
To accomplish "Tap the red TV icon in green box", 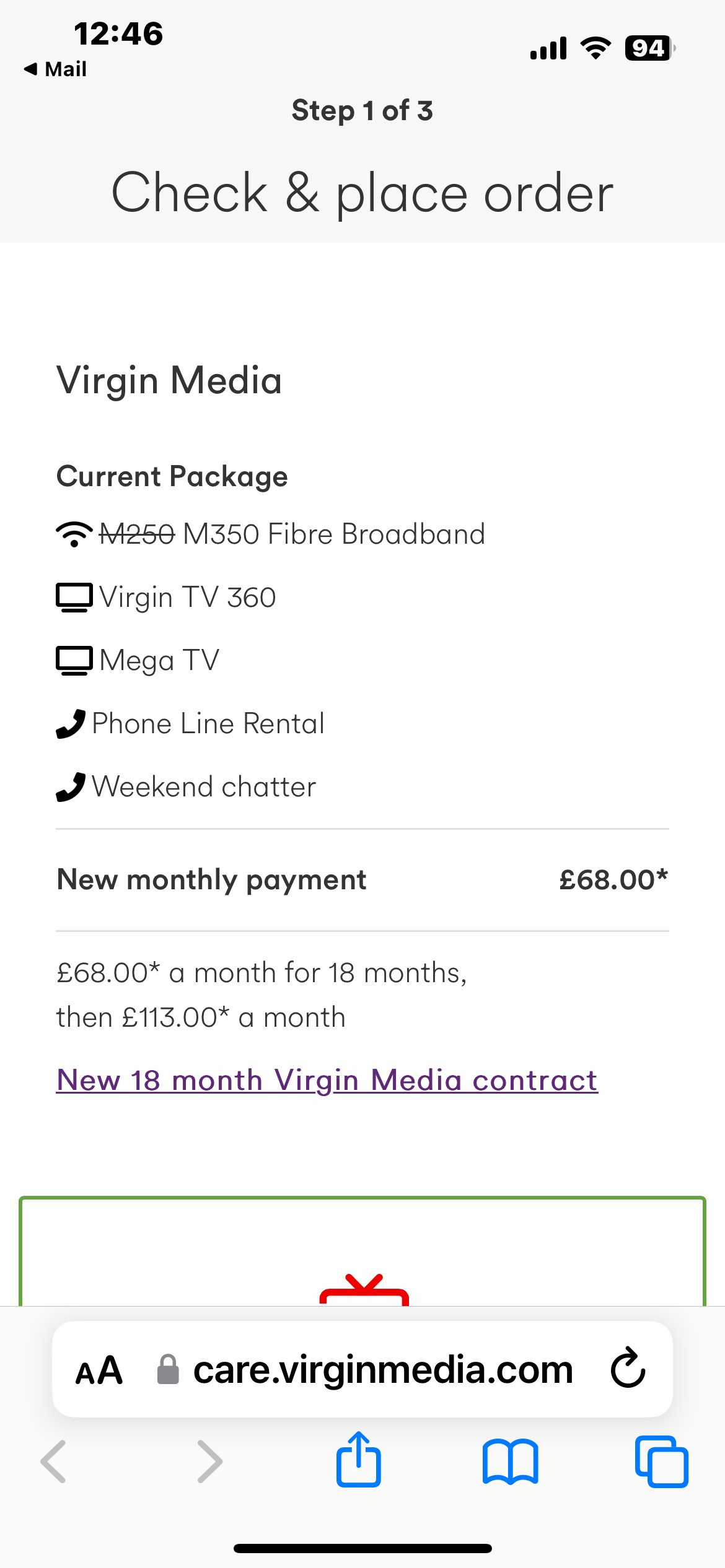I will [364, 1289].
